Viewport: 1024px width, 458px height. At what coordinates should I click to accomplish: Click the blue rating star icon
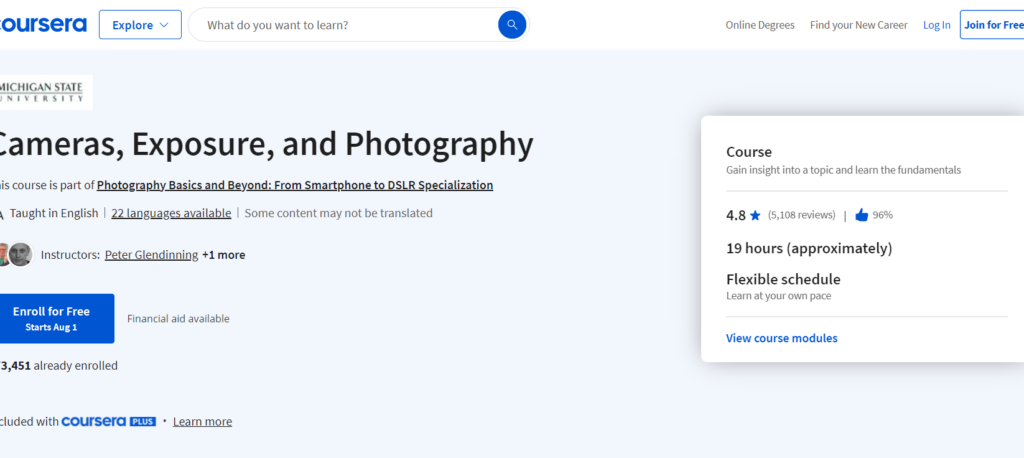pos(755,216)
